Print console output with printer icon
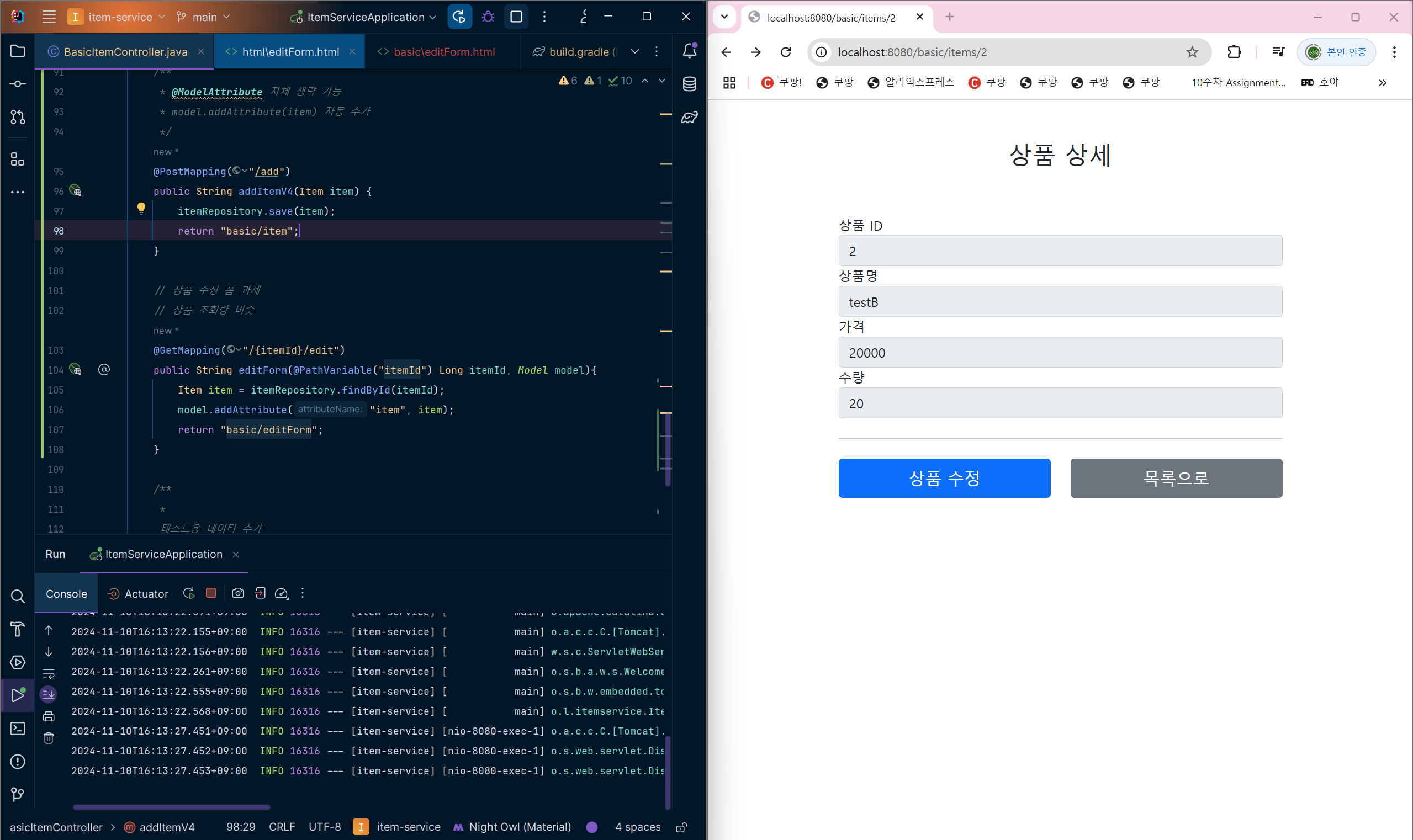 [49, 716]
